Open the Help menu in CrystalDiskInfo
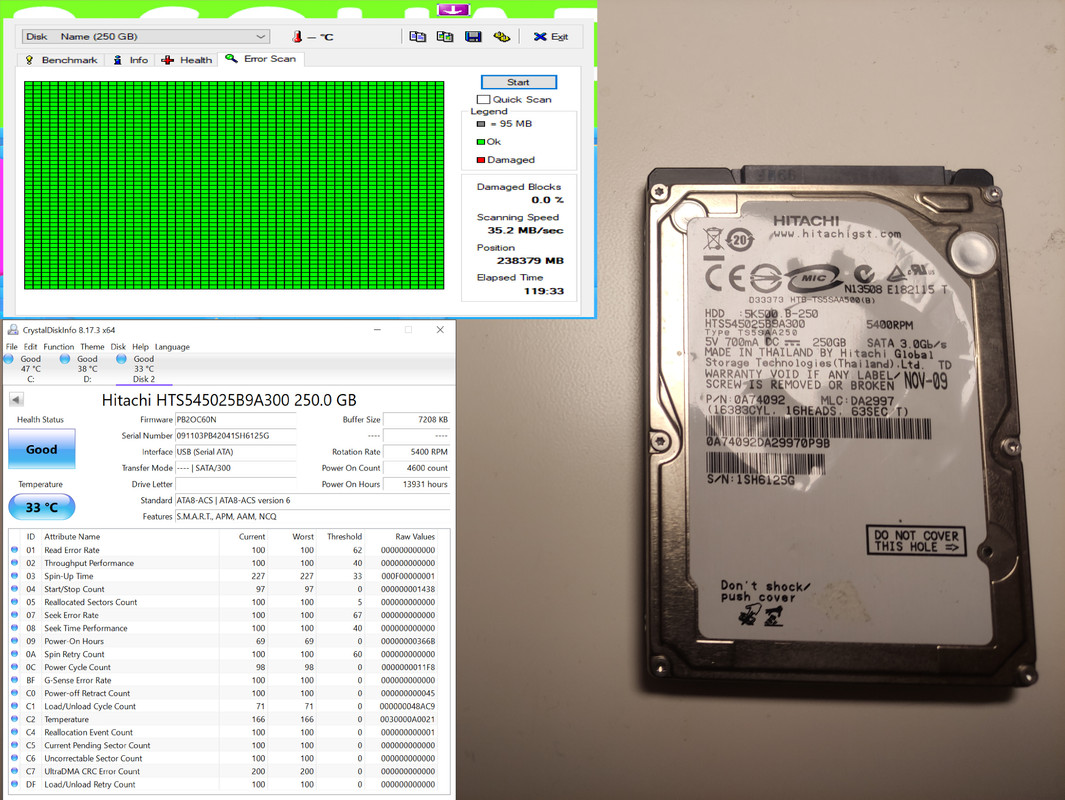The width and height of the screenshot is (1065, 800). [140, 346]
